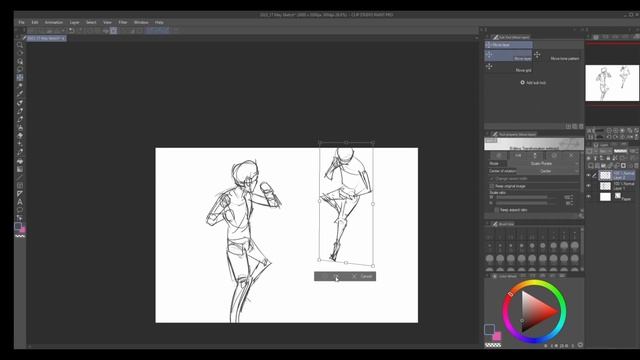Hide the Paper layer with its eye icon
640x360 pixels.
pyautogui.click(x=589, y=197)
